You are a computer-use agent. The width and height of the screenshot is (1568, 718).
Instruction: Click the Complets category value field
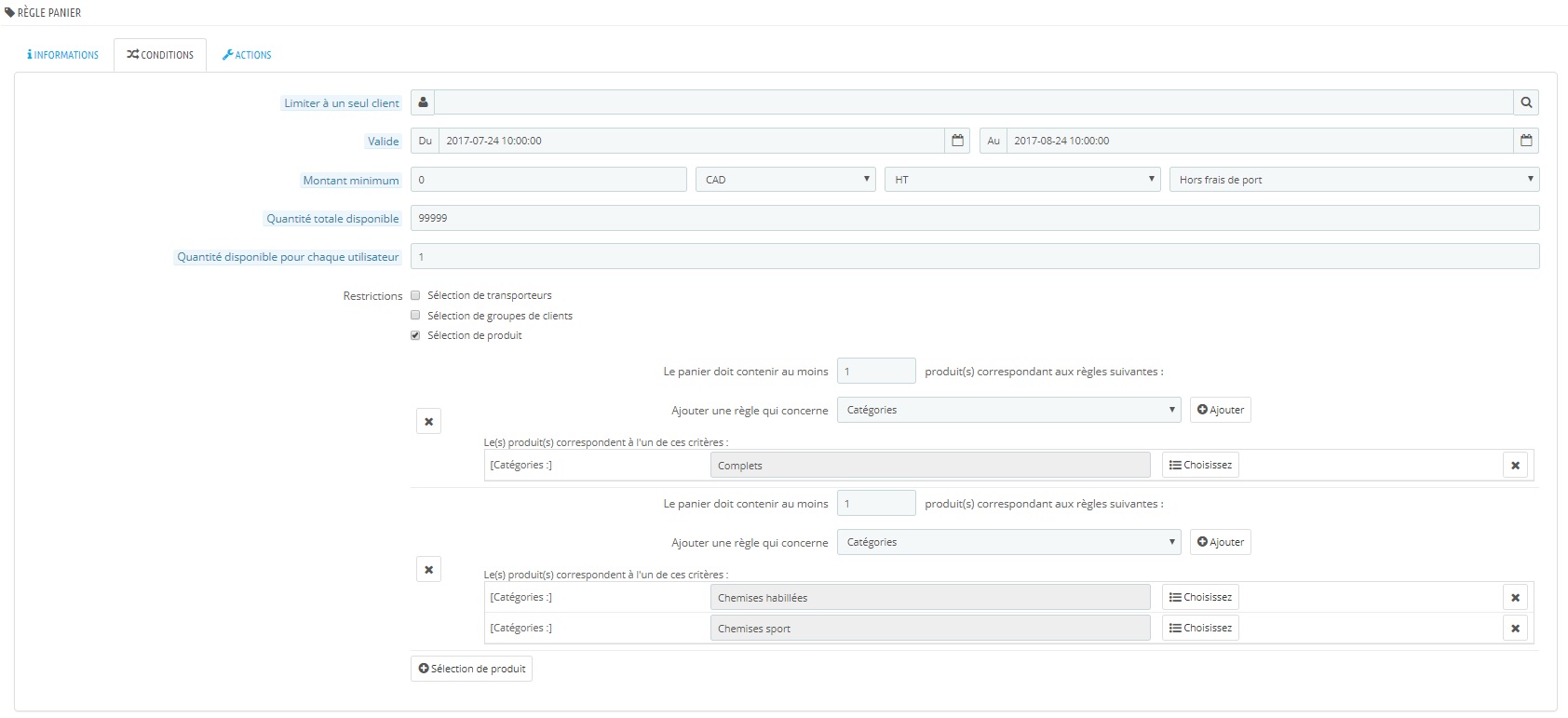point(930,466)
